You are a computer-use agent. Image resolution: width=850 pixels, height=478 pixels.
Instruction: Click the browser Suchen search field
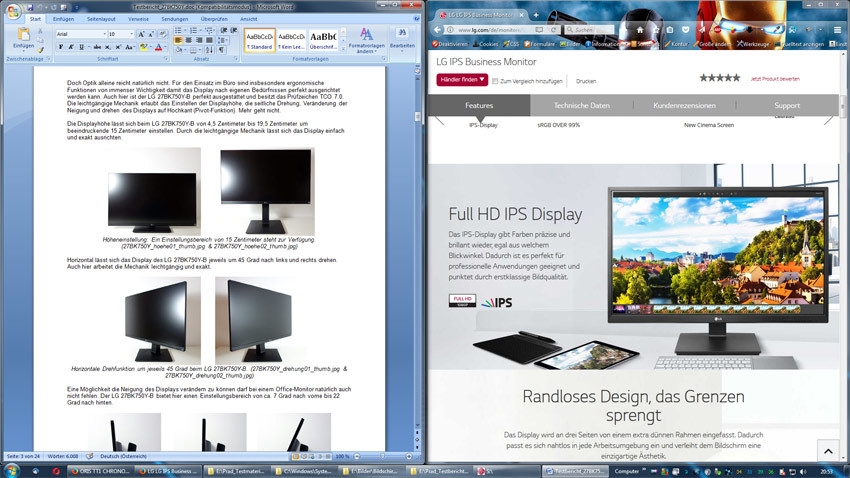pyautogui.click(x=589, y=30)
